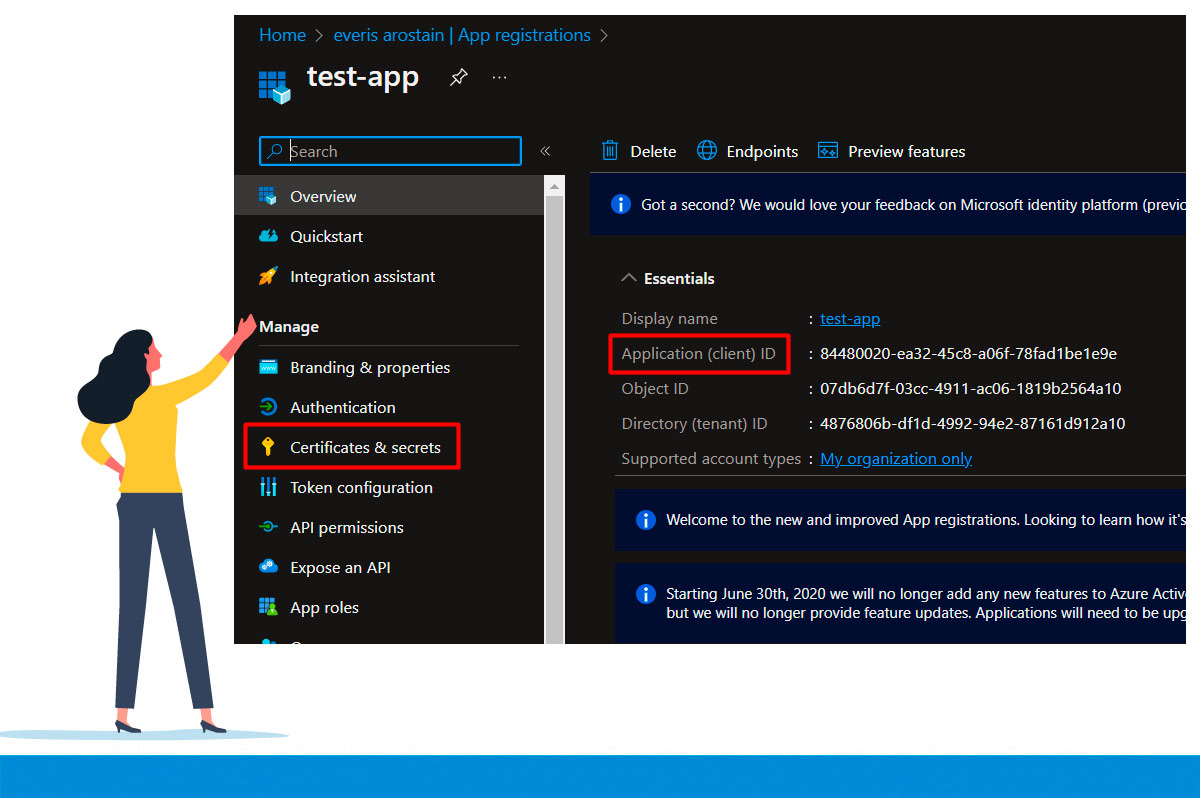Screen dimensions: 1200x798
Task: Click the Delete trash can icon
Action: tap(610, 150)
